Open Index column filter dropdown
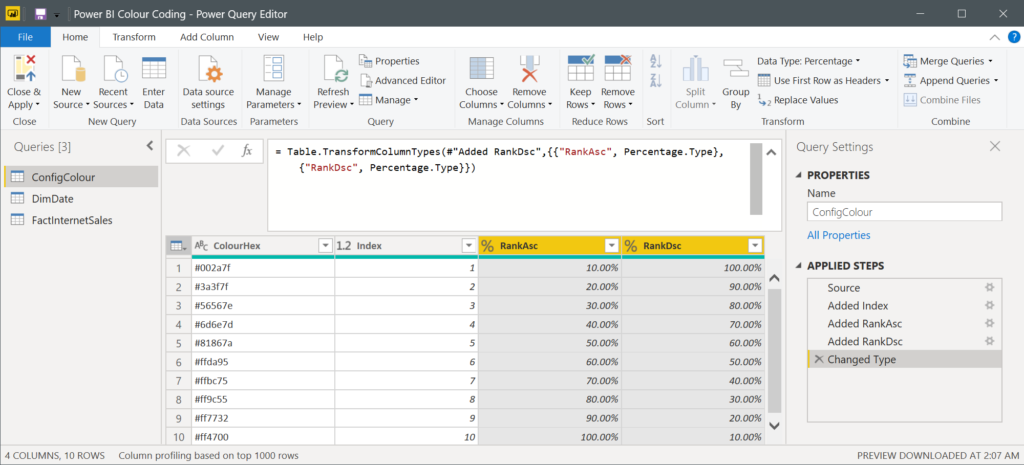This screenshot has height=465, width=1024. point(468,246)
